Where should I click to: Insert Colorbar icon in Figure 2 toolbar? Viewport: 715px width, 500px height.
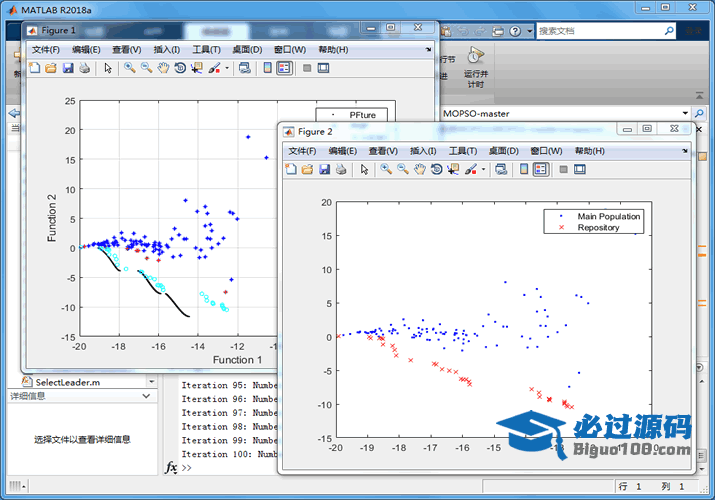[524, 170]
